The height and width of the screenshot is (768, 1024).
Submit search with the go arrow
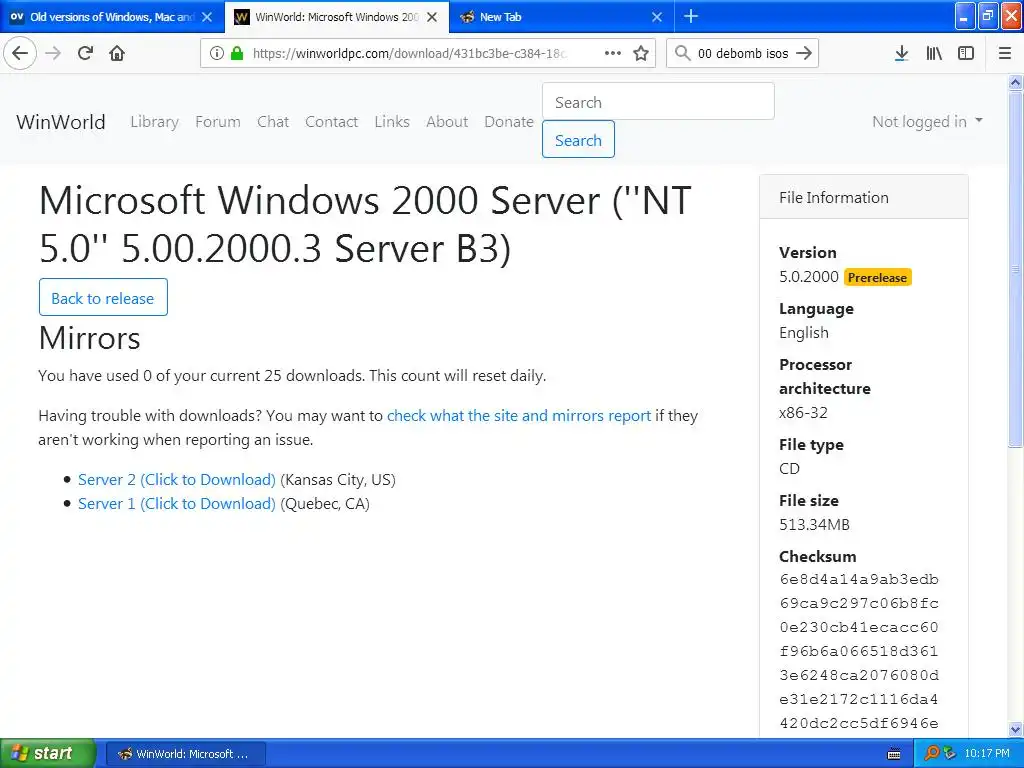point(805,53)
